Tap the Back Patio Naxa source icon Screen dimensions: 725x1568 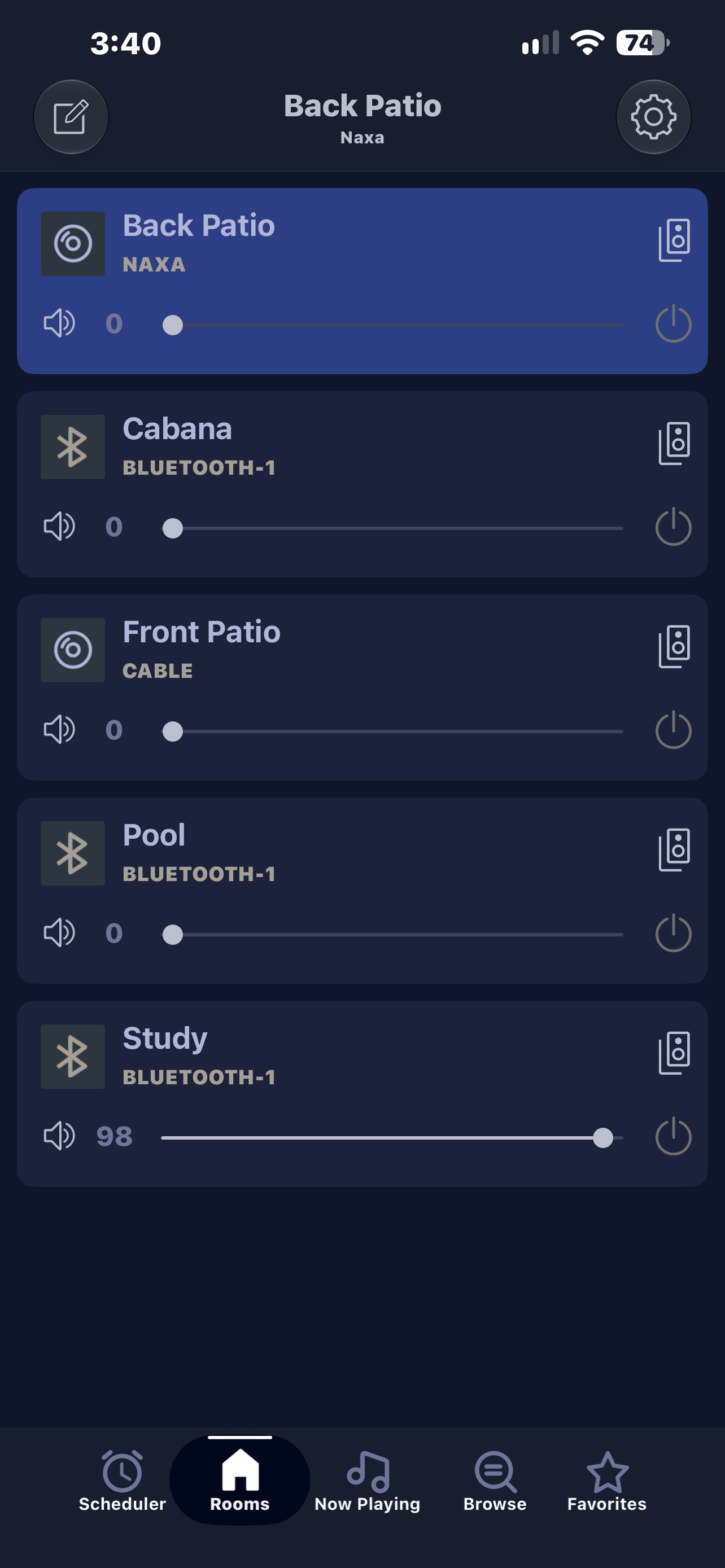click(72, 243)
